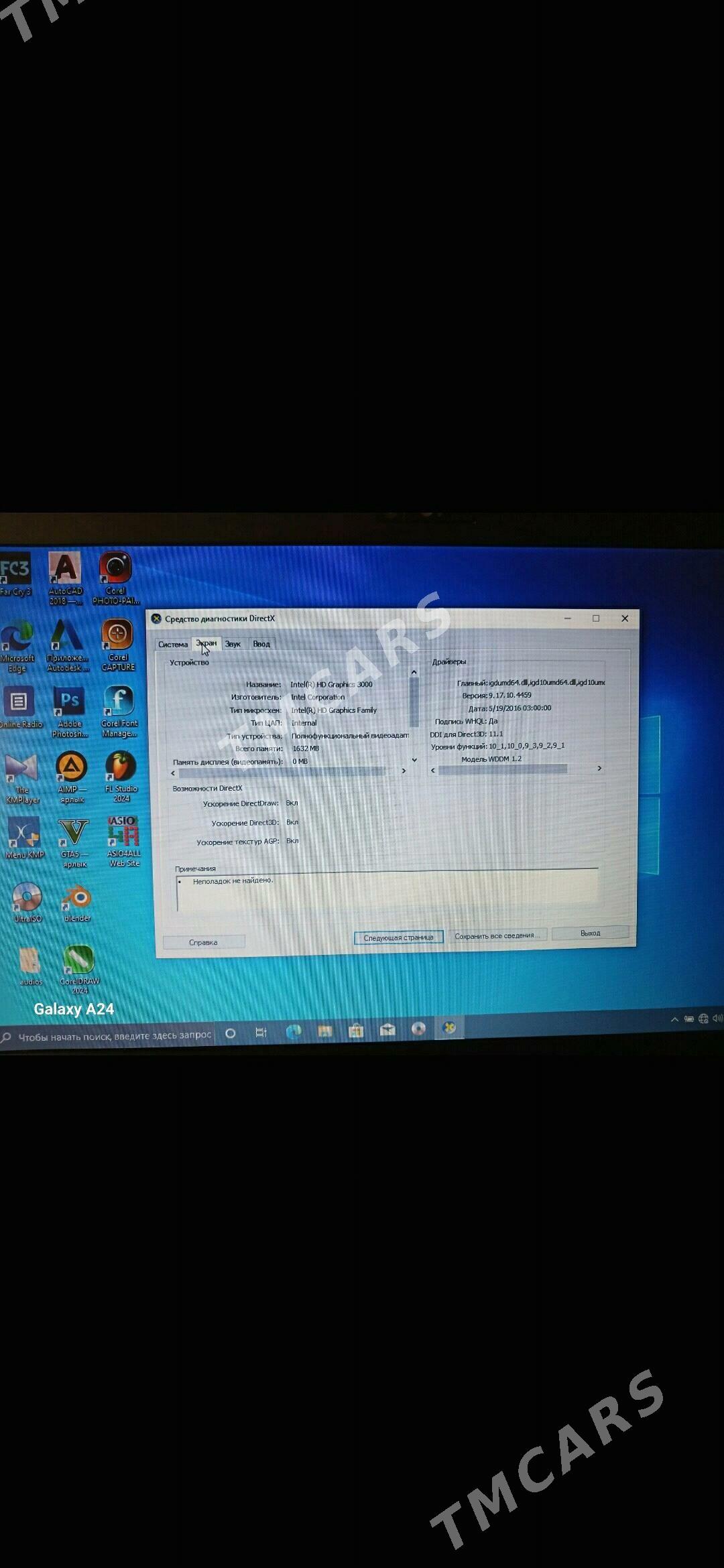Open Task View from the taskbar
This screenshot has height=1568, width=724.
click(261, 1033)
